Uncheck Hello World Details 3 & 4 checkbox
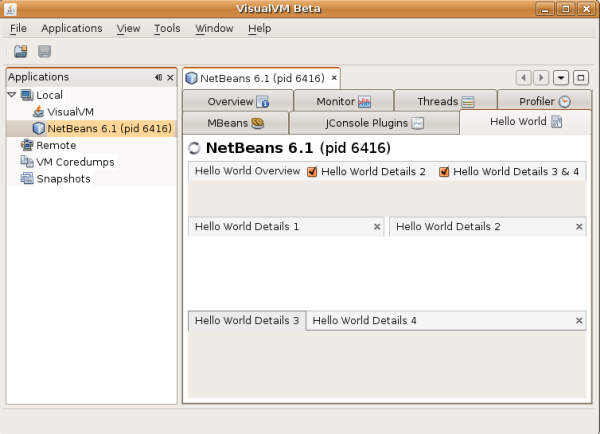 [444, 171]
